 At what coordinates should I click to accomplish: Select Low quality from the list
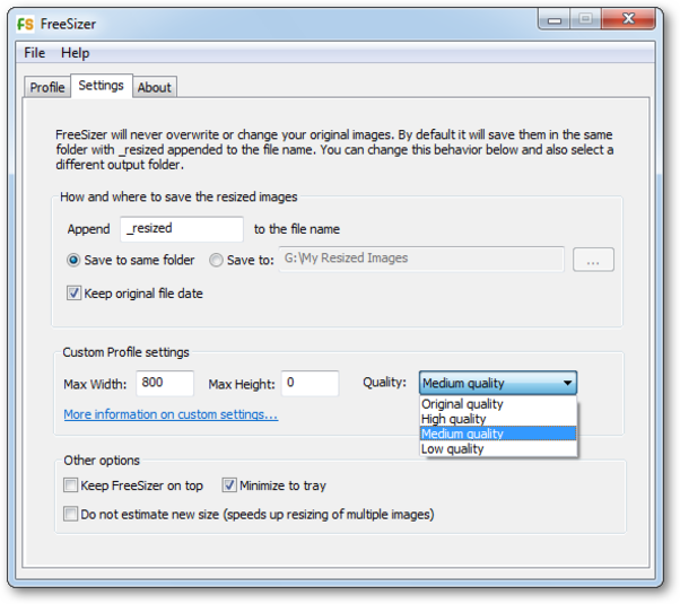[x=498, y=449]
